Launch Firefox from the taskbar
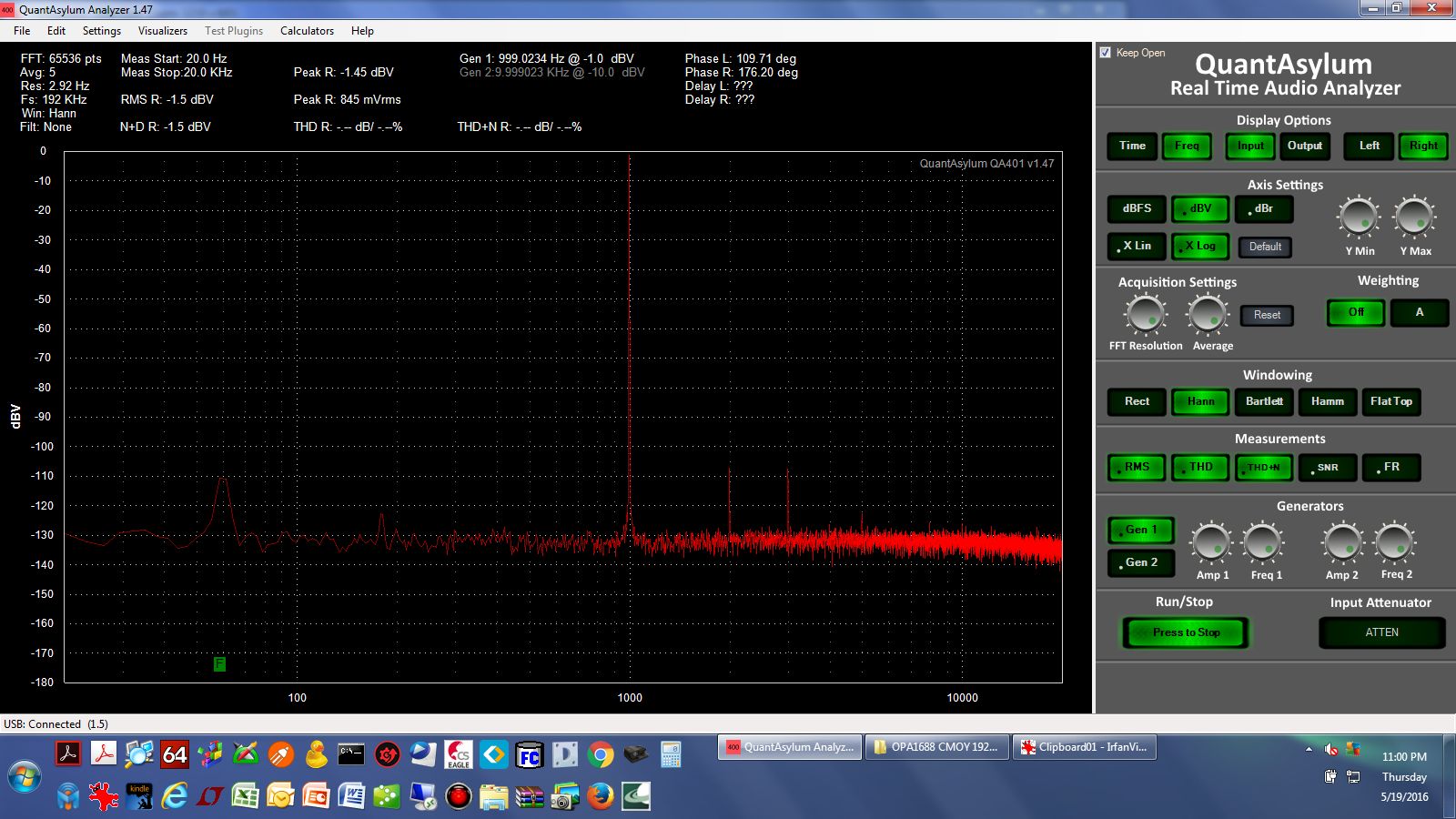 (x=601, y=797)
